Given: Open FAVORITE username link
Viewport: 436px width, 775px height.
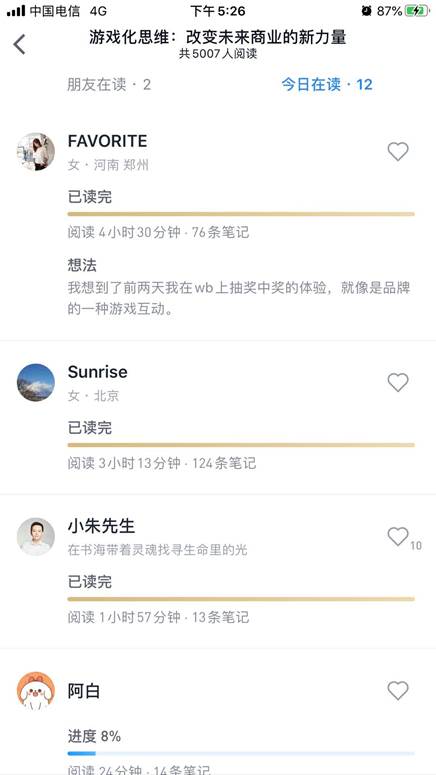Looking at the screenshot, I should click(107, 141).
